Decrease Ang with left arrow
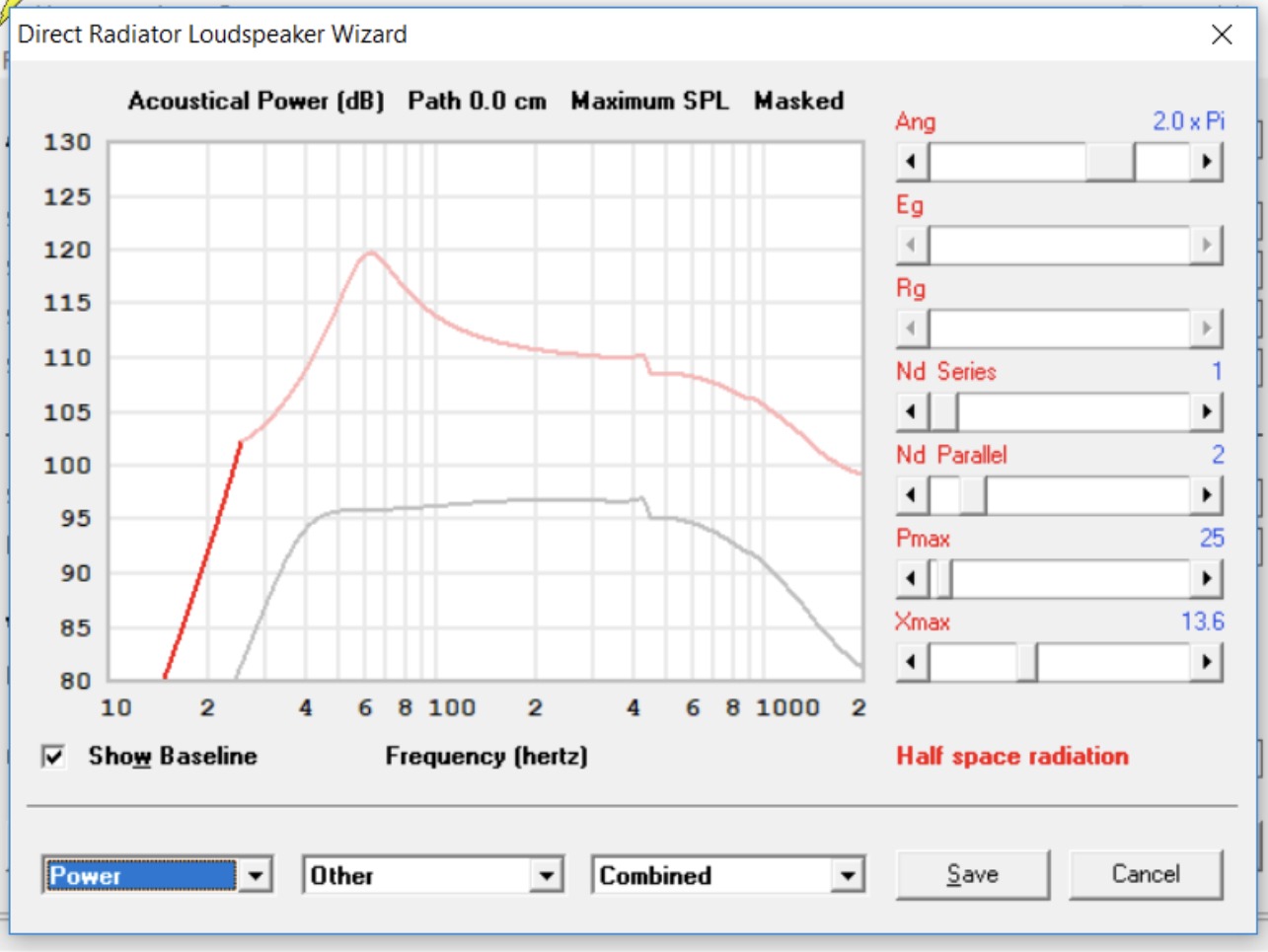The height and width of the screenshot is (952, 1268). (x=912, y=161)
